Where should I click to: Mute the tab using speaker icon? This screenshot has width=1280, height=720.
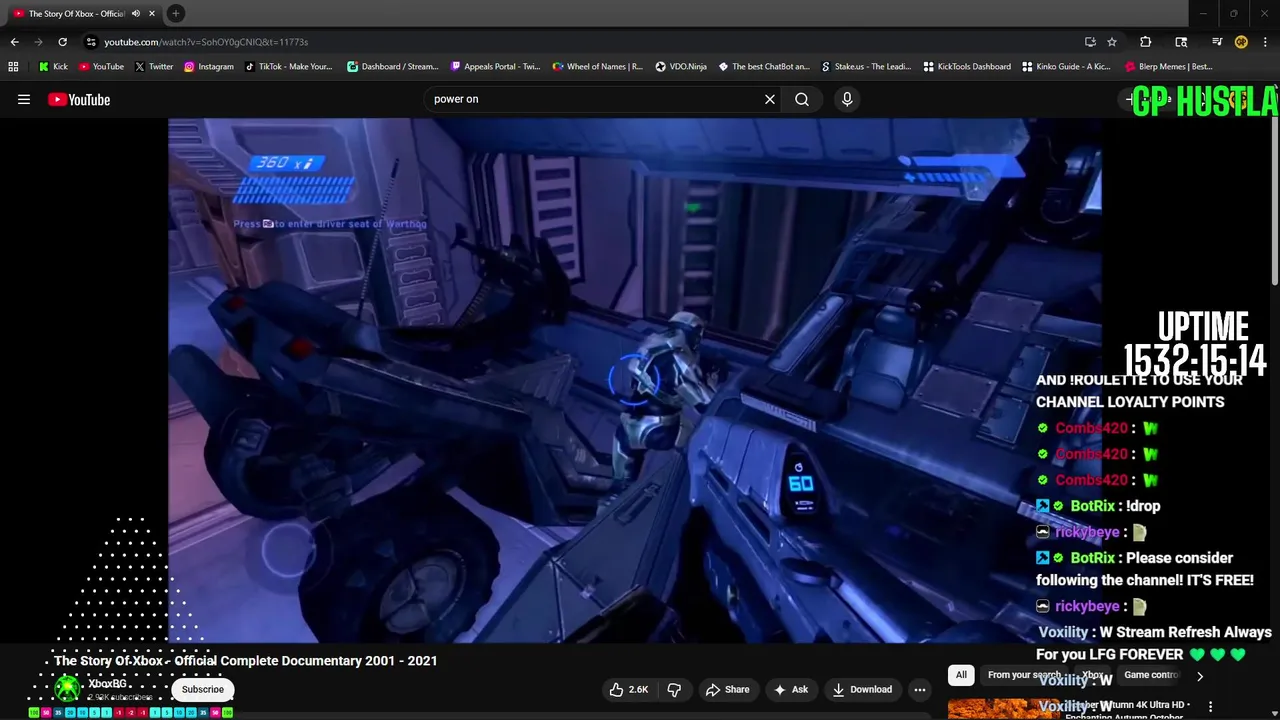click(x=135, y=13)
